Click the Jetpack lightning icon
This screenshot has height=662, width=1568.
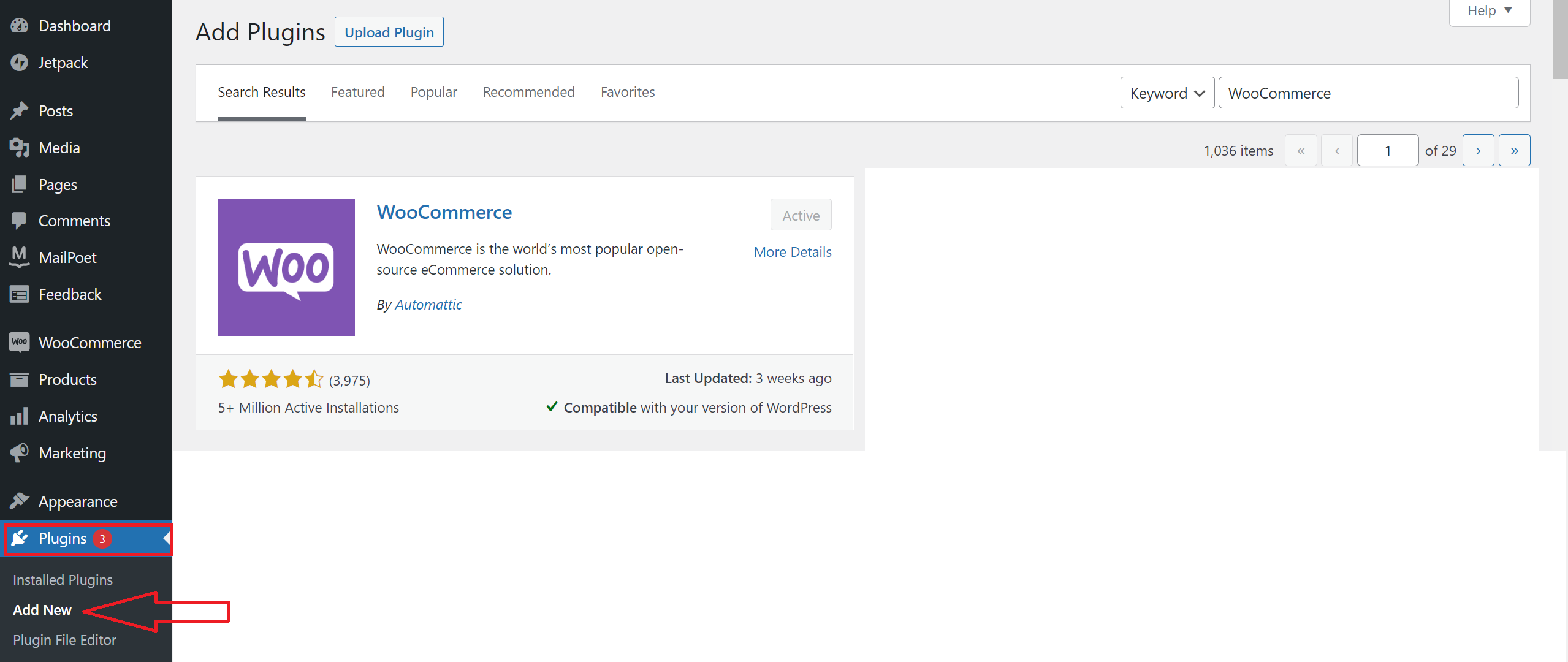(x=19, y=63)
